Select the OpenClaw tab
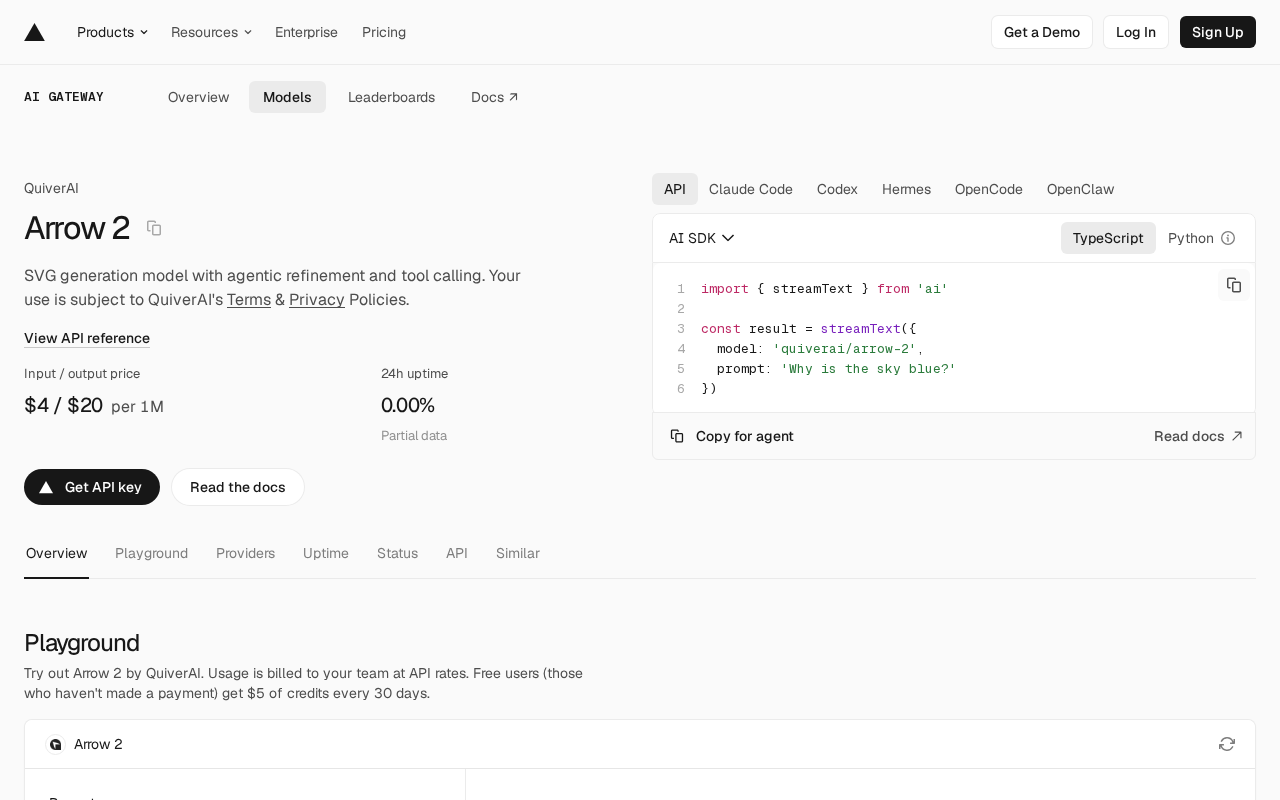Image resolution: width=1280 pixels, height=800 pixels. tap(1080, 189)
